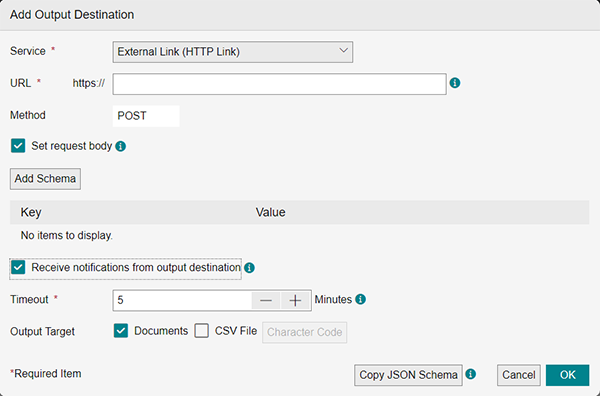The width and height of the screenshot is (600, 396).
Task: Increase the Timeout with plus button
Action: 295,301
